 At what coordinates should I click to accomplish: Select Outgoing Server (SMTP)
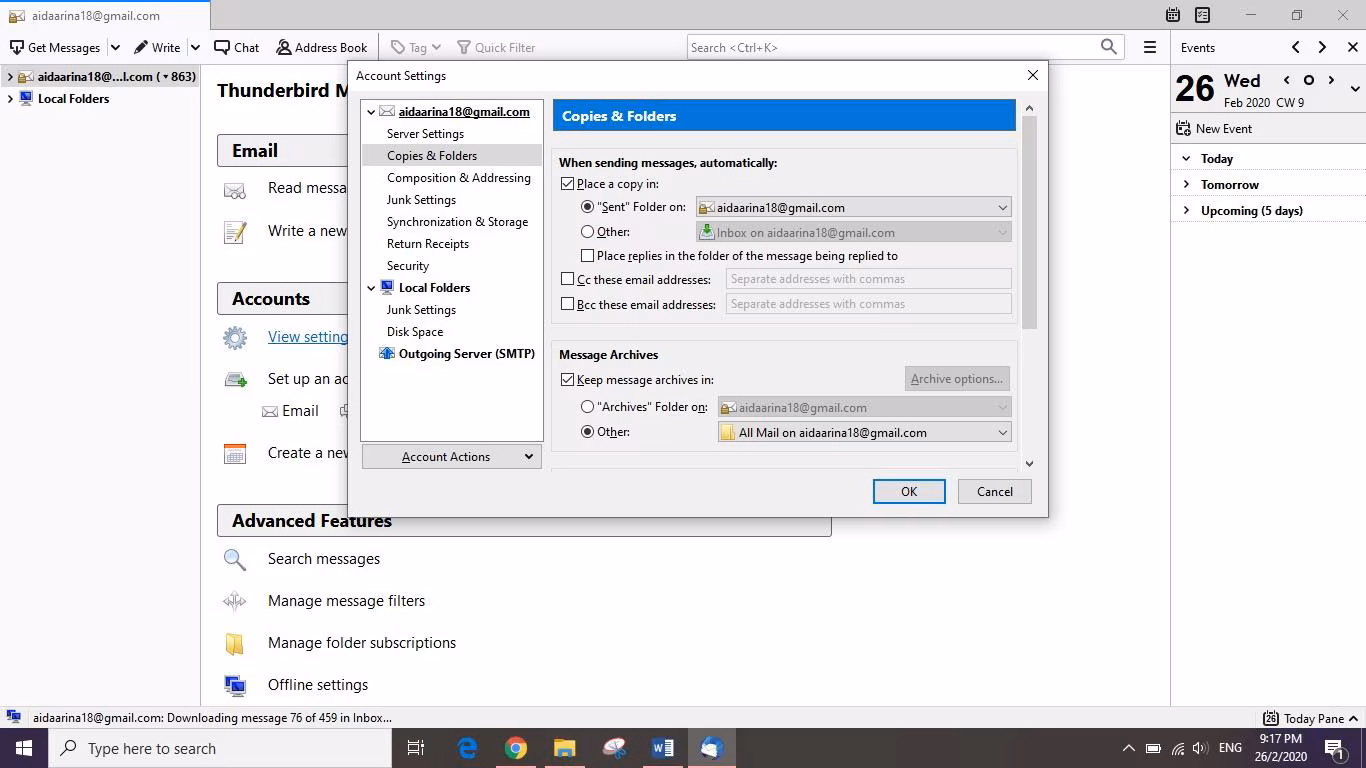point(457,354)
